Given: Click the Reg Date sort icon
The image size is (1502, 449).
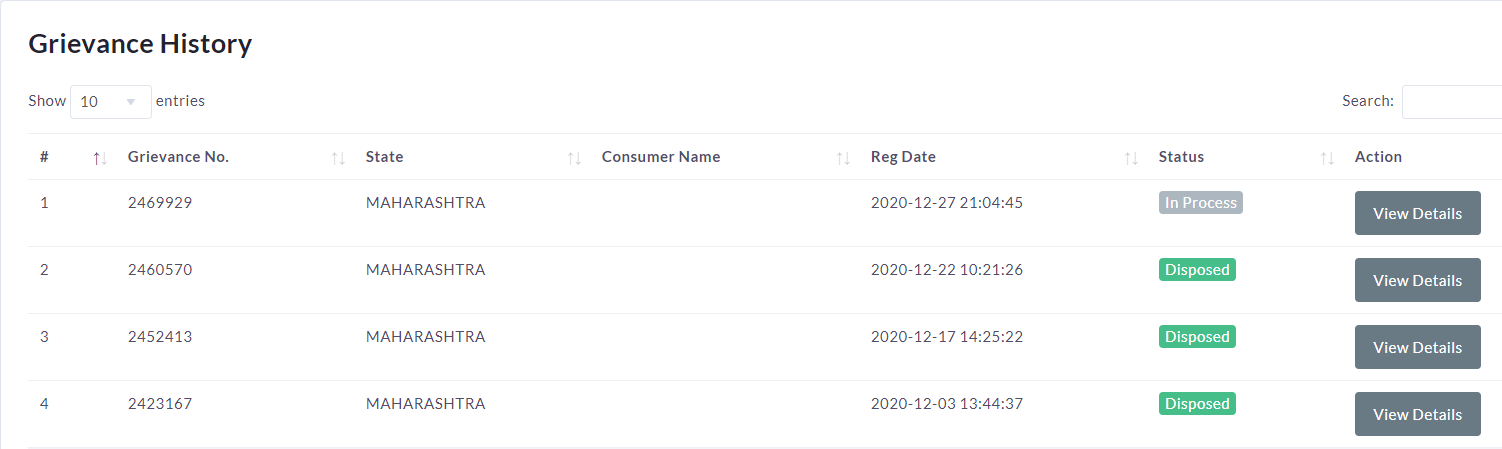Looking at the screenshot, I should coord(1131,158).
